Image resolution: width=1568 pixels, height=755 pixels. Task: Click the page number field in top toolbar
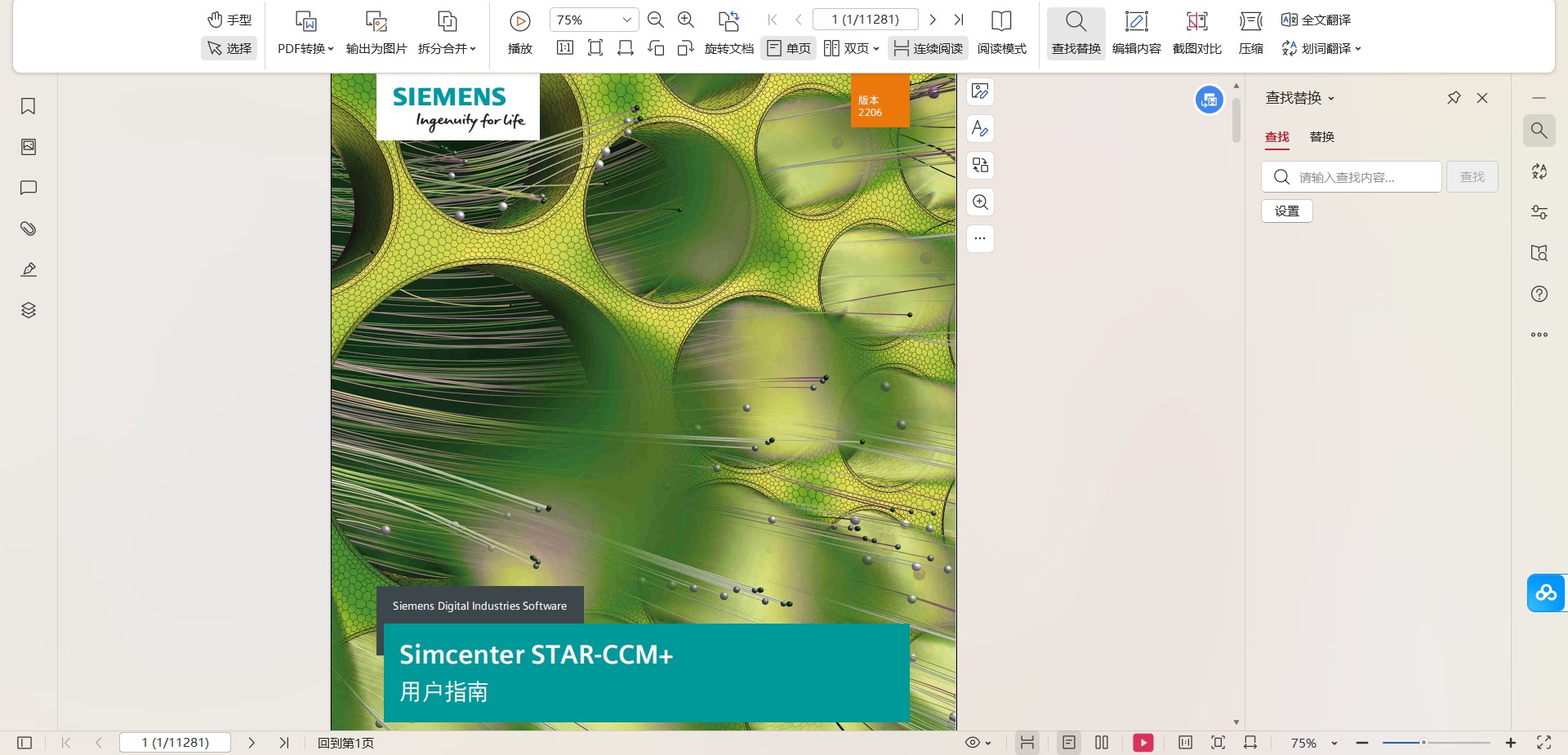[865, 20]
